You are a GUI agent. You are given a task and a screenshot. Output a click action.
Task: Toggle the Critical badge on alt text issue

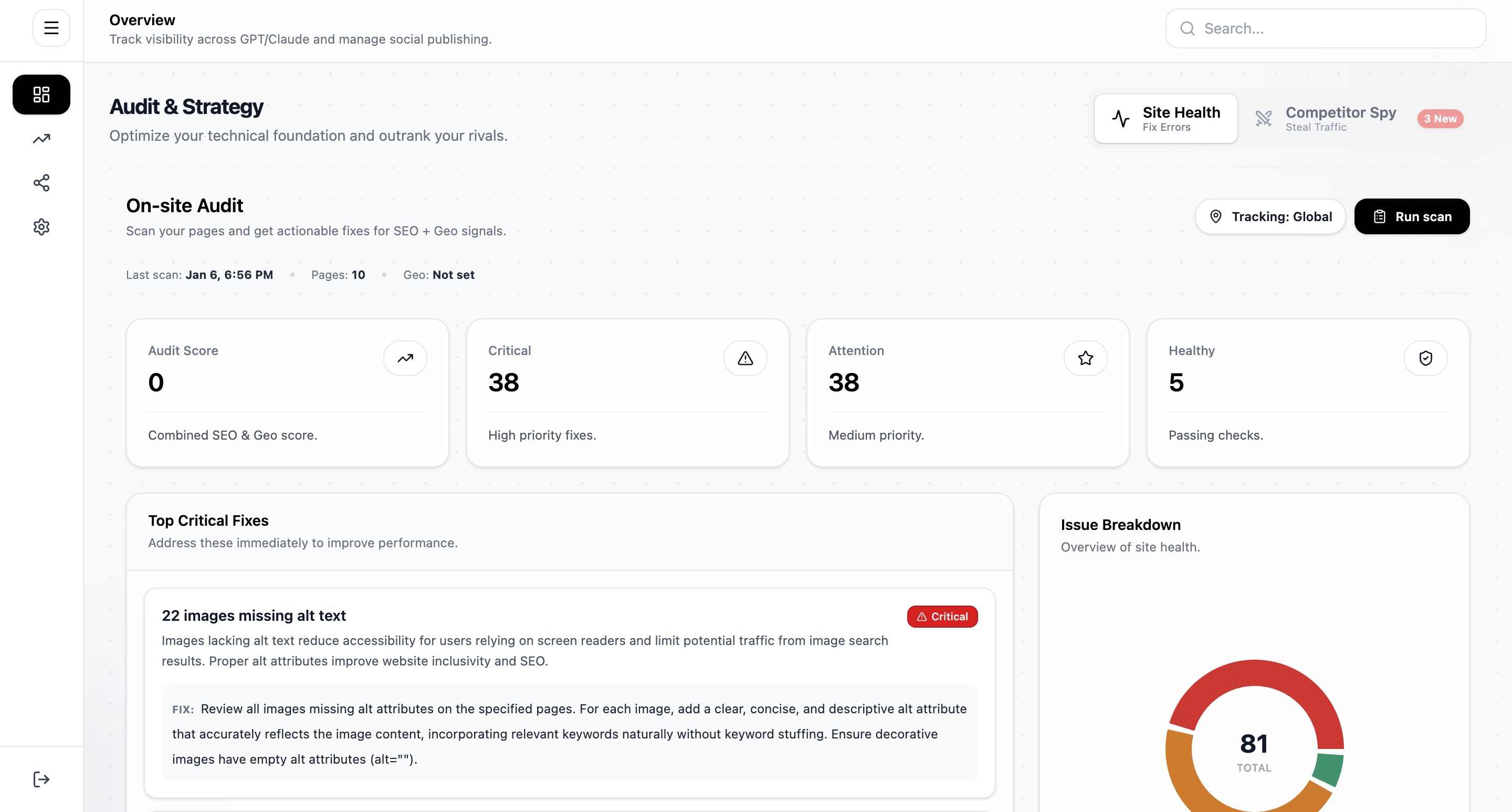click(941, 617)
